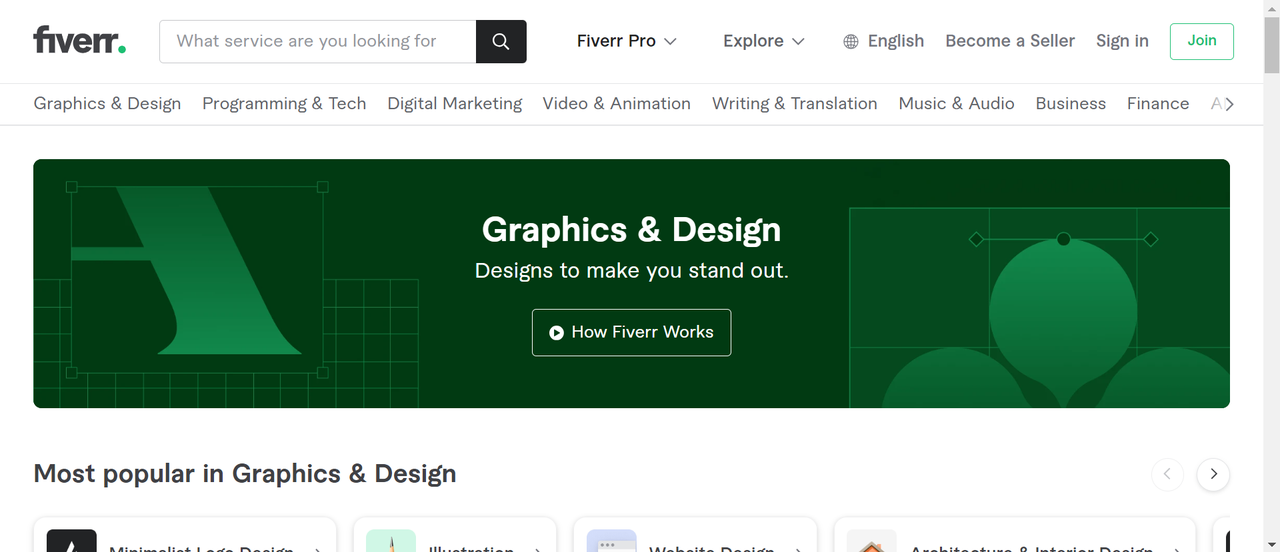The height and width of the screenshot is (552, 1280).
Task: Expand the Explore dropdown
Action: [x=764, y=41]
